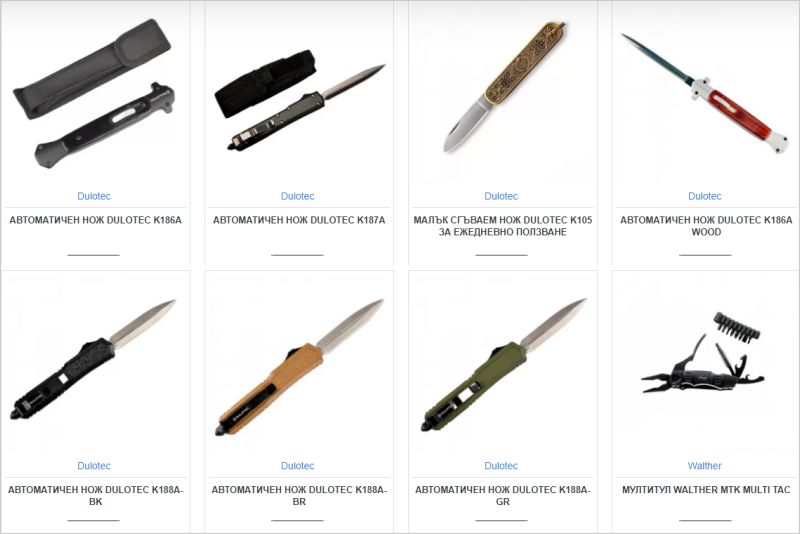Open the АВТОМАТИЧЕН НОЖ DULOTEC K187A title link
Viewport: 800px width, 534px height.
[x=299, y=220]
